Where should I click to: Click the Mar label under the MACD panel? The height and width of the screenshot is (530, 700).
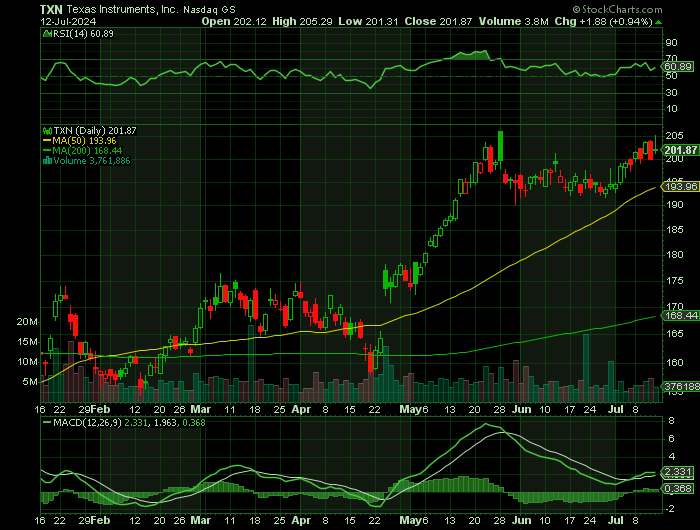[x=200, y=521]
